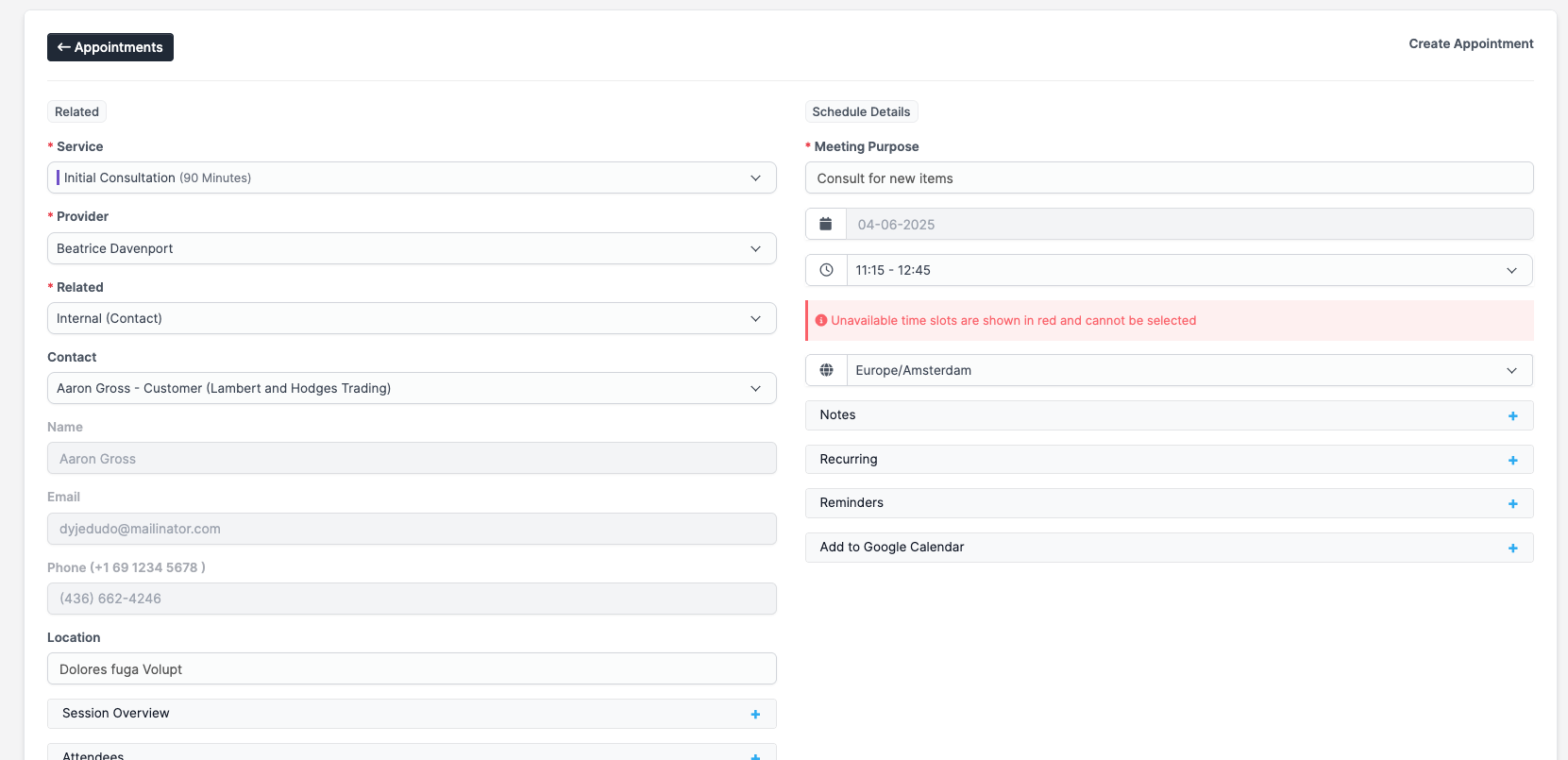The width and height of the screenshot is (1568, 760).
Task: Click the clock icon beside time slot
Action: pyautogui.click(x=826, y=270)
